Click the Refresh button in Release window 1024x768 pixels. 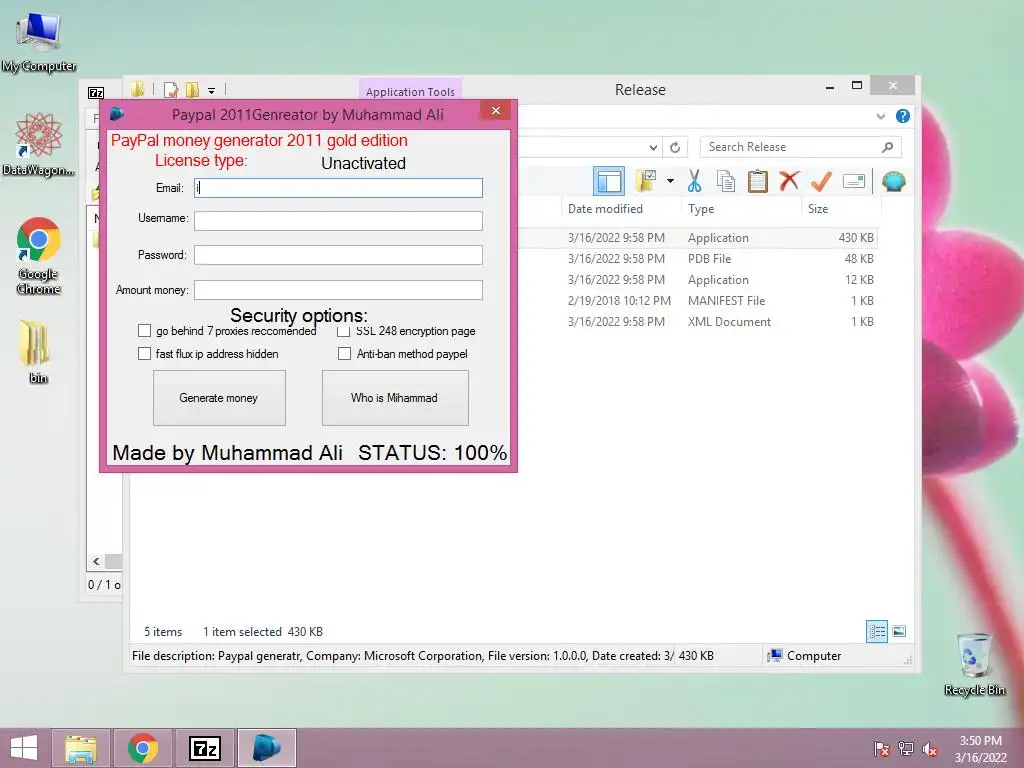[x=675, y=148]
